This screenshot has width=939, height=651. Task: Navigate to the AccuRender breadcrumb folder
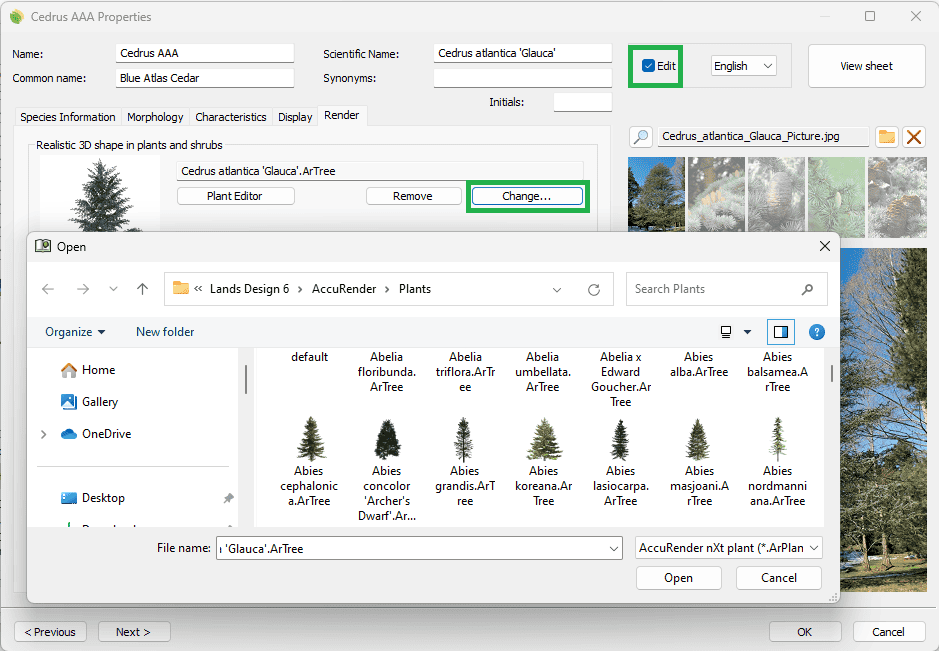(344, 289)
